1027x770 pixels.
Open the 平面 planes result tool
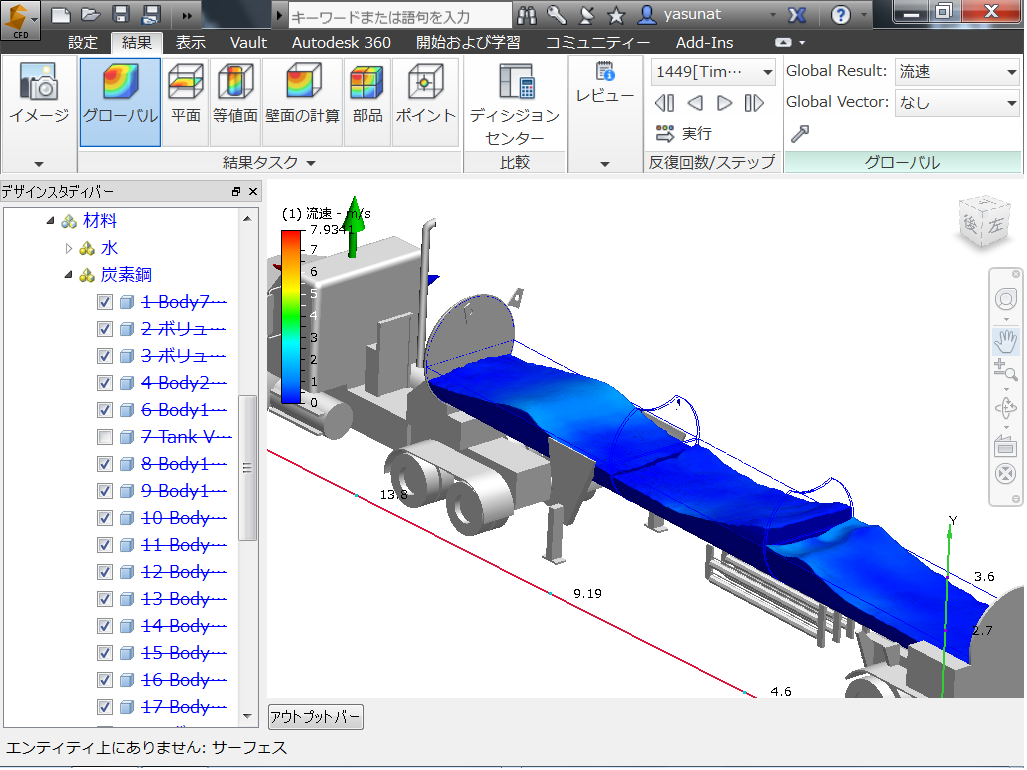point(185,102)
